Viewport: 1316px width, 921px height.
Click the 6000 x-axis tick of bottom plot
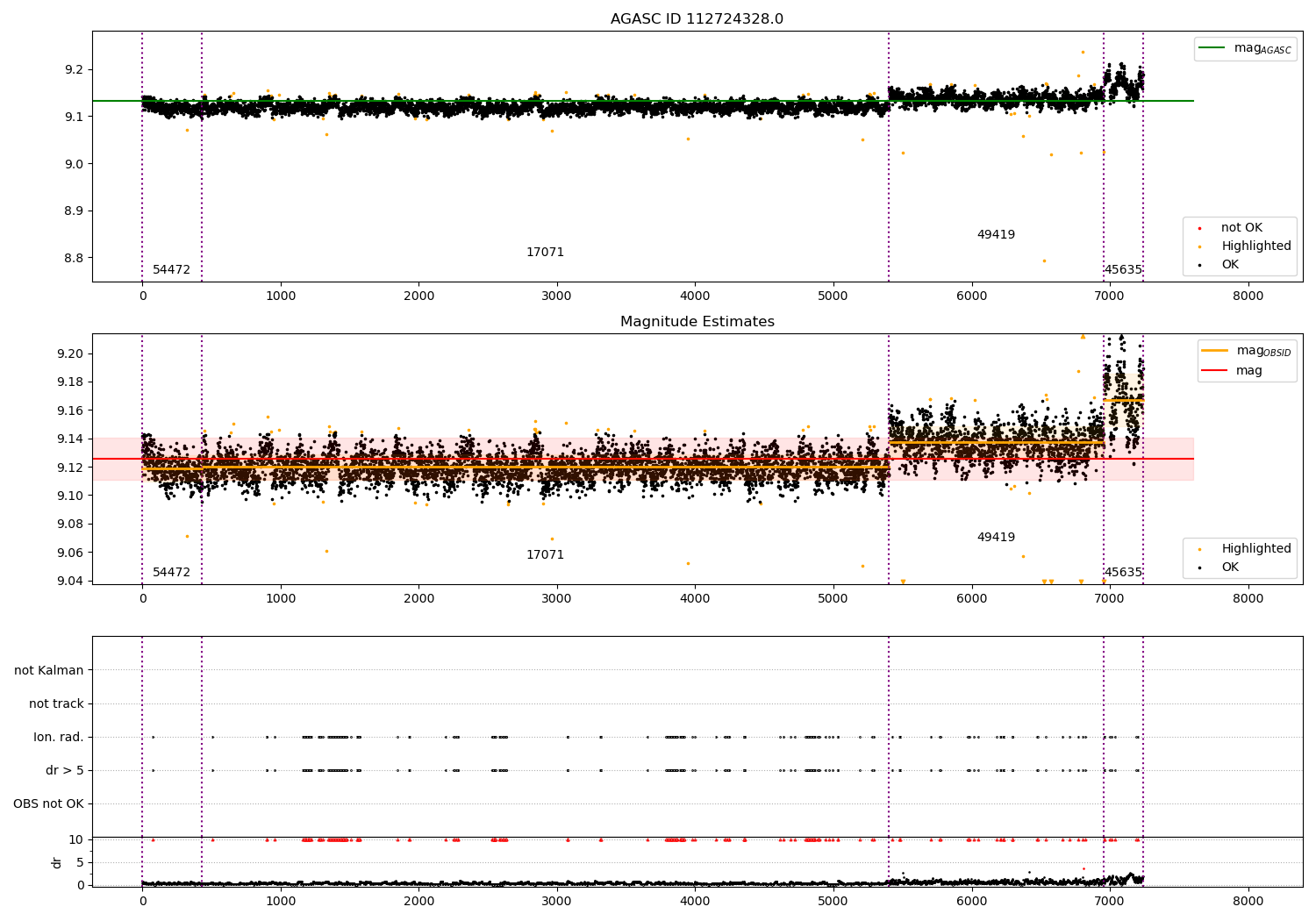(x=972, y=902)
